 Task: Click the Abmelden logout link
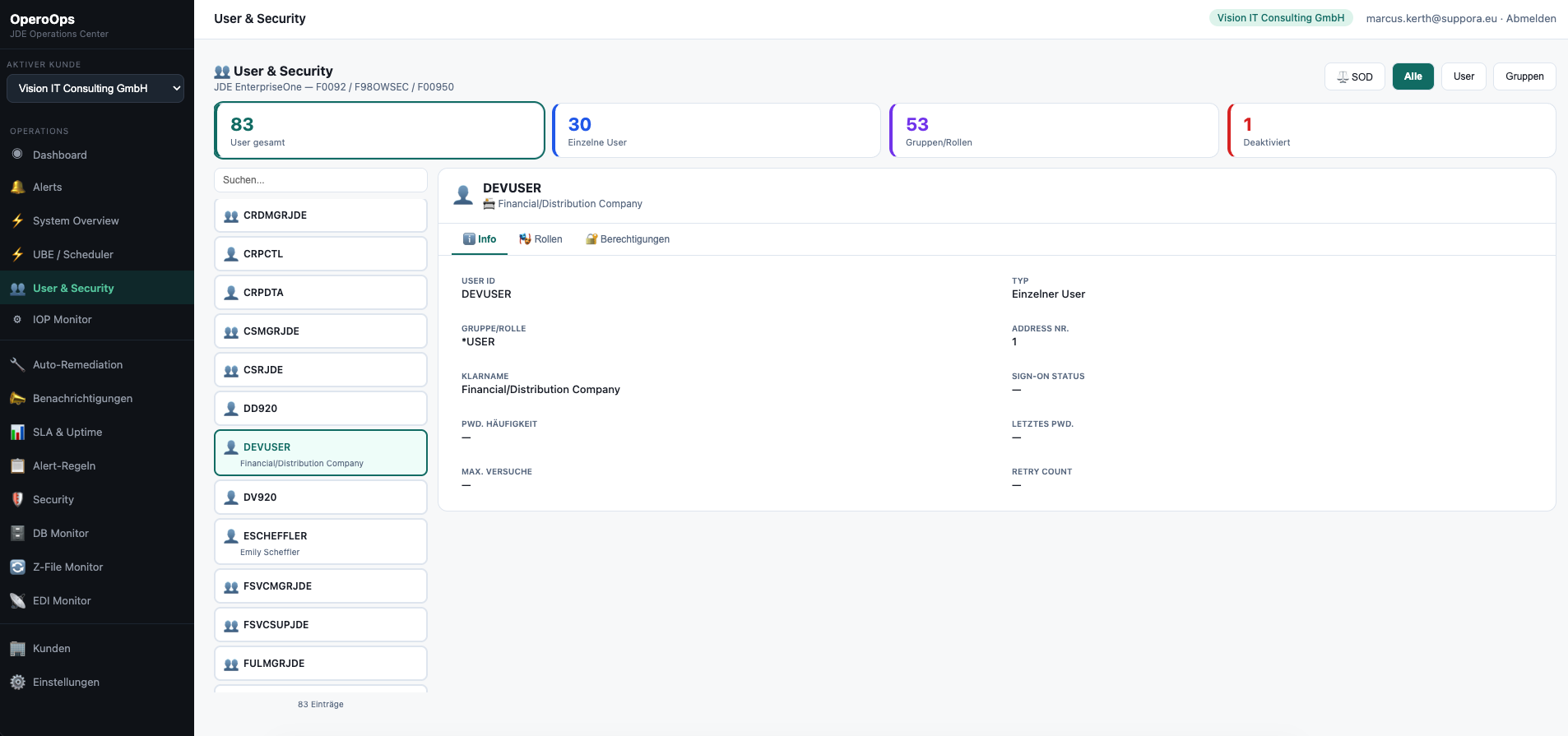(1531, 18)
